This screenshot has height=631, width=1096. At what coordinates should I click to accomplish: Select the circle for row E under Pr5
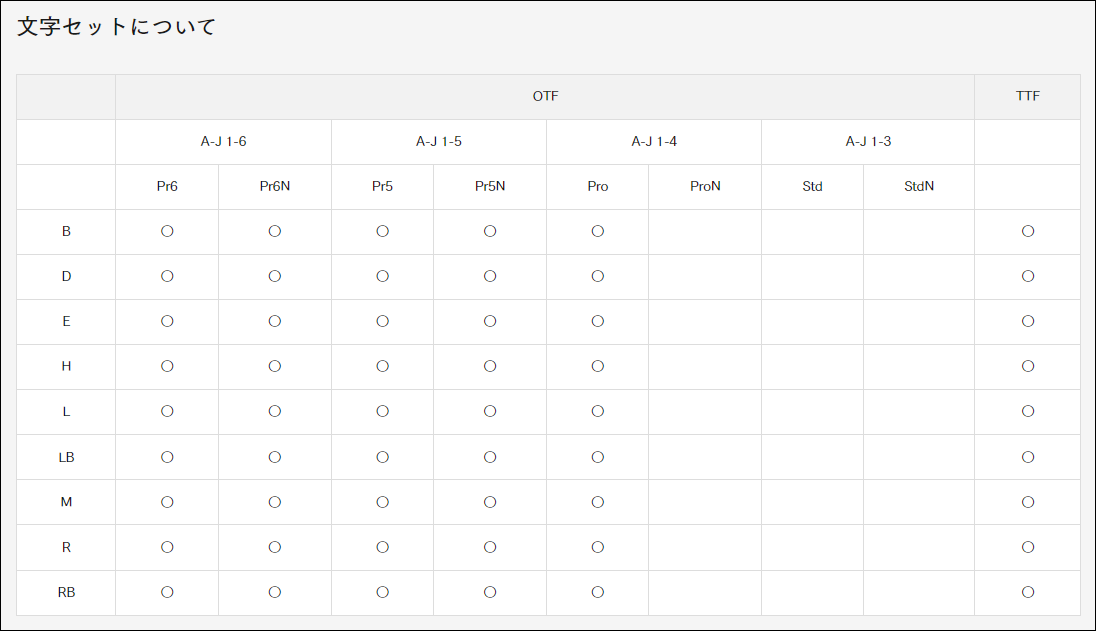click(x=382, y=321)
